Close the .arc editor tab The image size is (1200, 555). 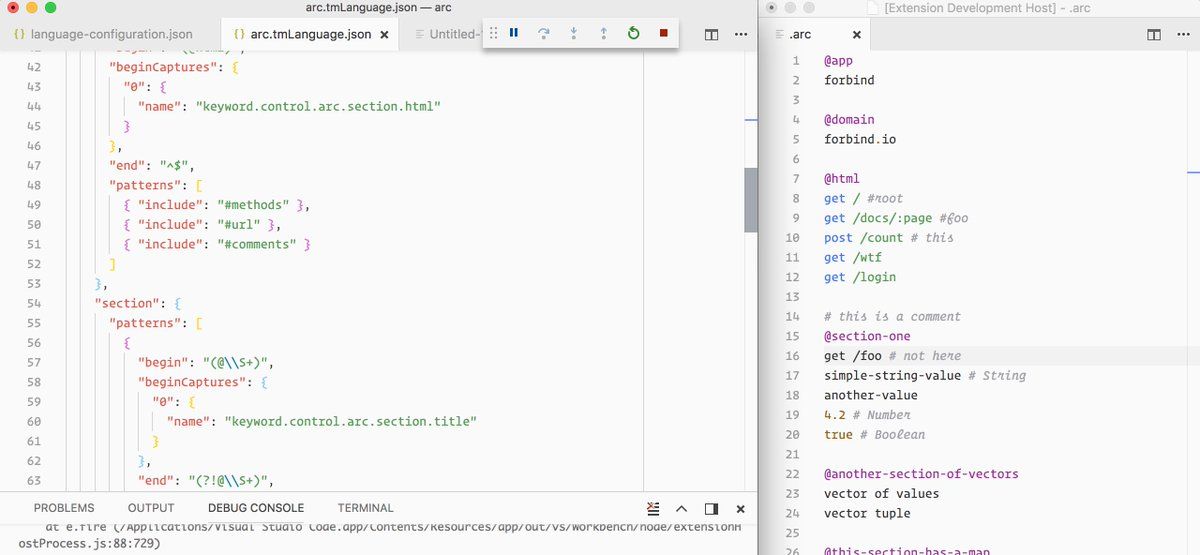857,34
